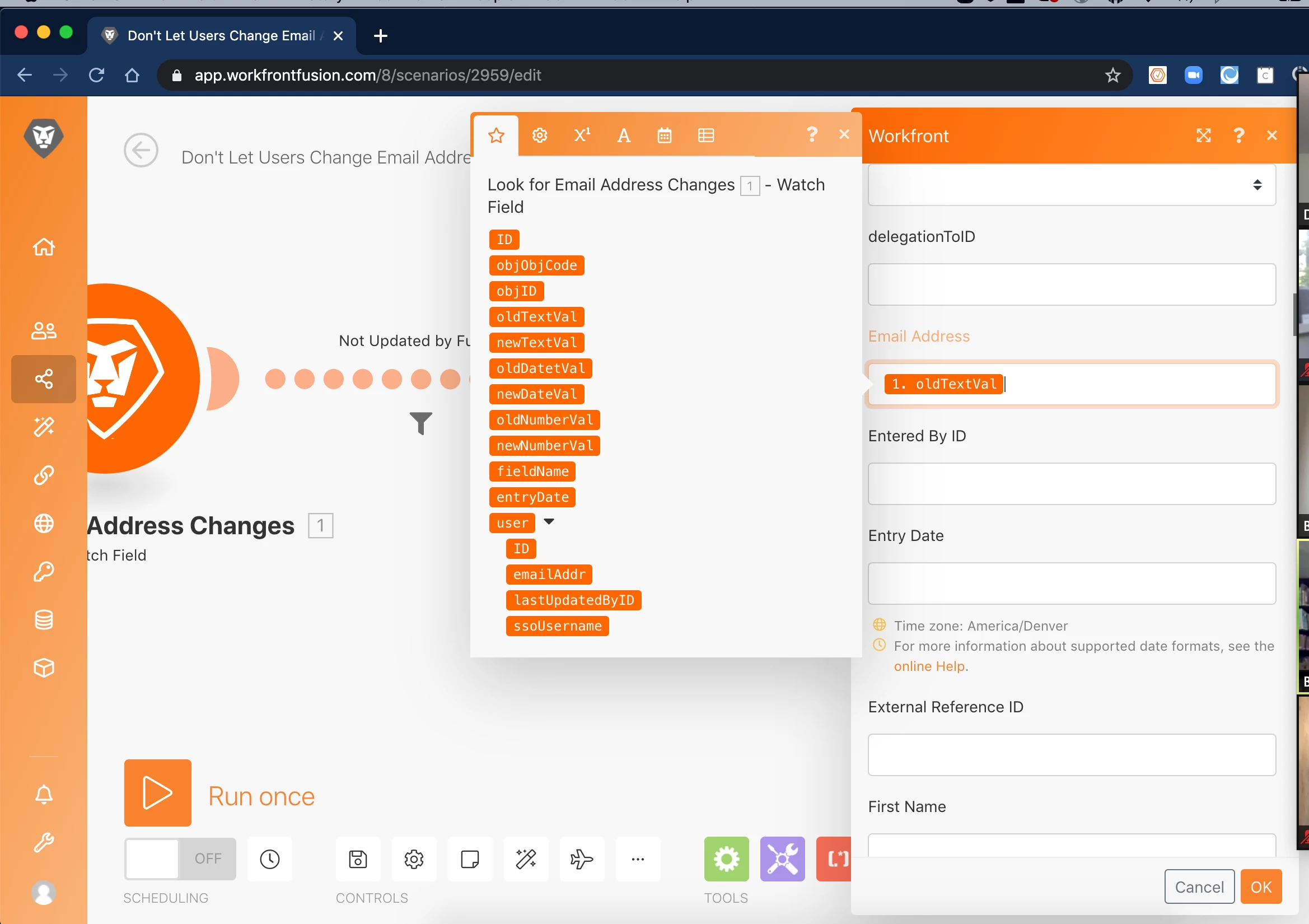The width and height of the screenshot is (1309, 924).
Task: Open help in the variable picker panel
Action: tap(812, 134)
